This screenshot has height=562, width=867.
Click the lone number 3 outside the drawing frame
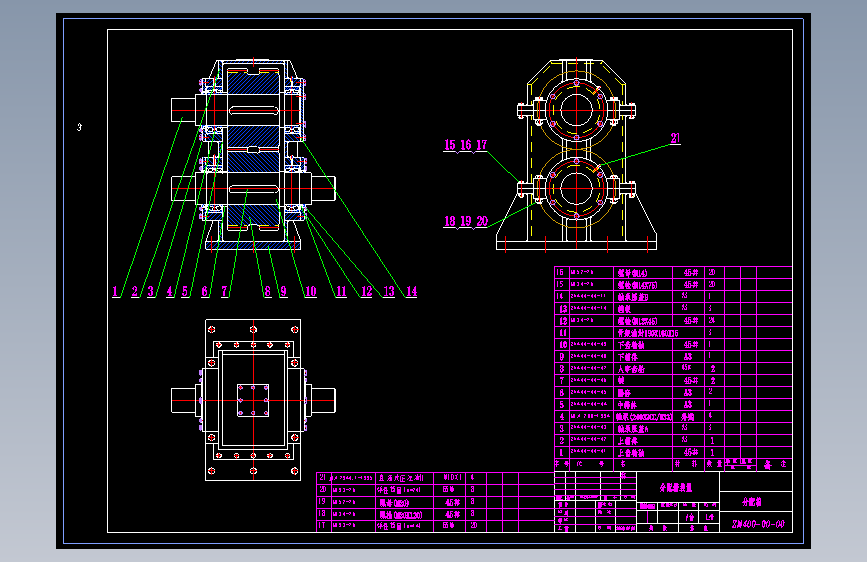(79, 127)
